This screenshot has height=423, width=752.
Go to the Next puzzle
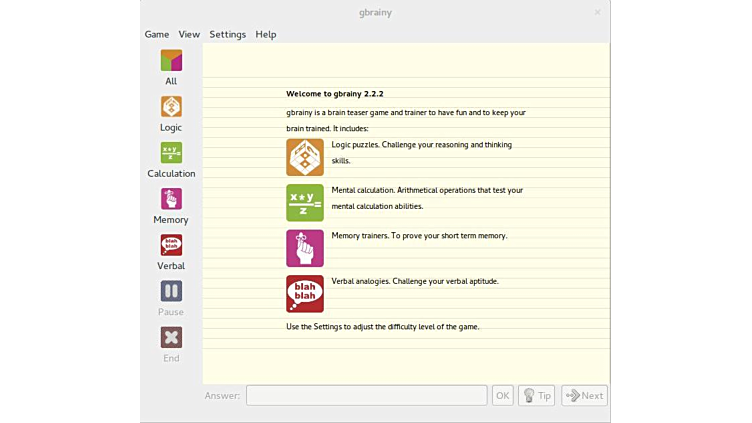[584, 396]
